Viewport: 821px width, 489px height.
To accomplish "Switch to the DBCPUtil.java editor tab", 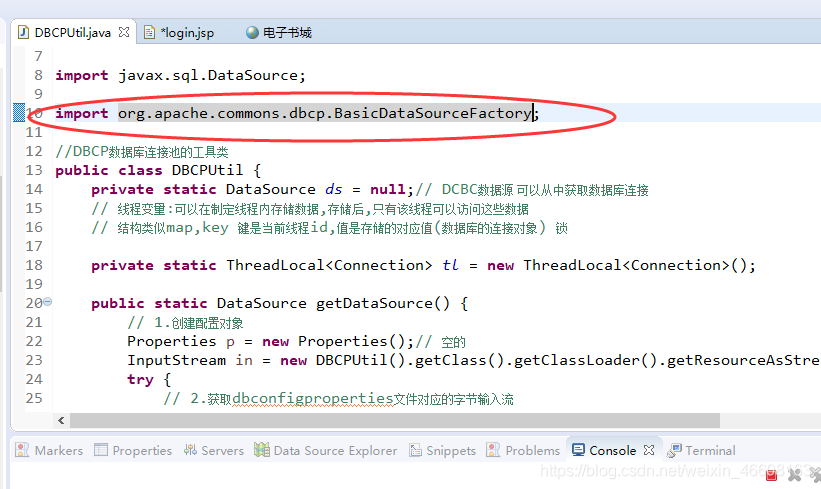I will coord(73,32).
